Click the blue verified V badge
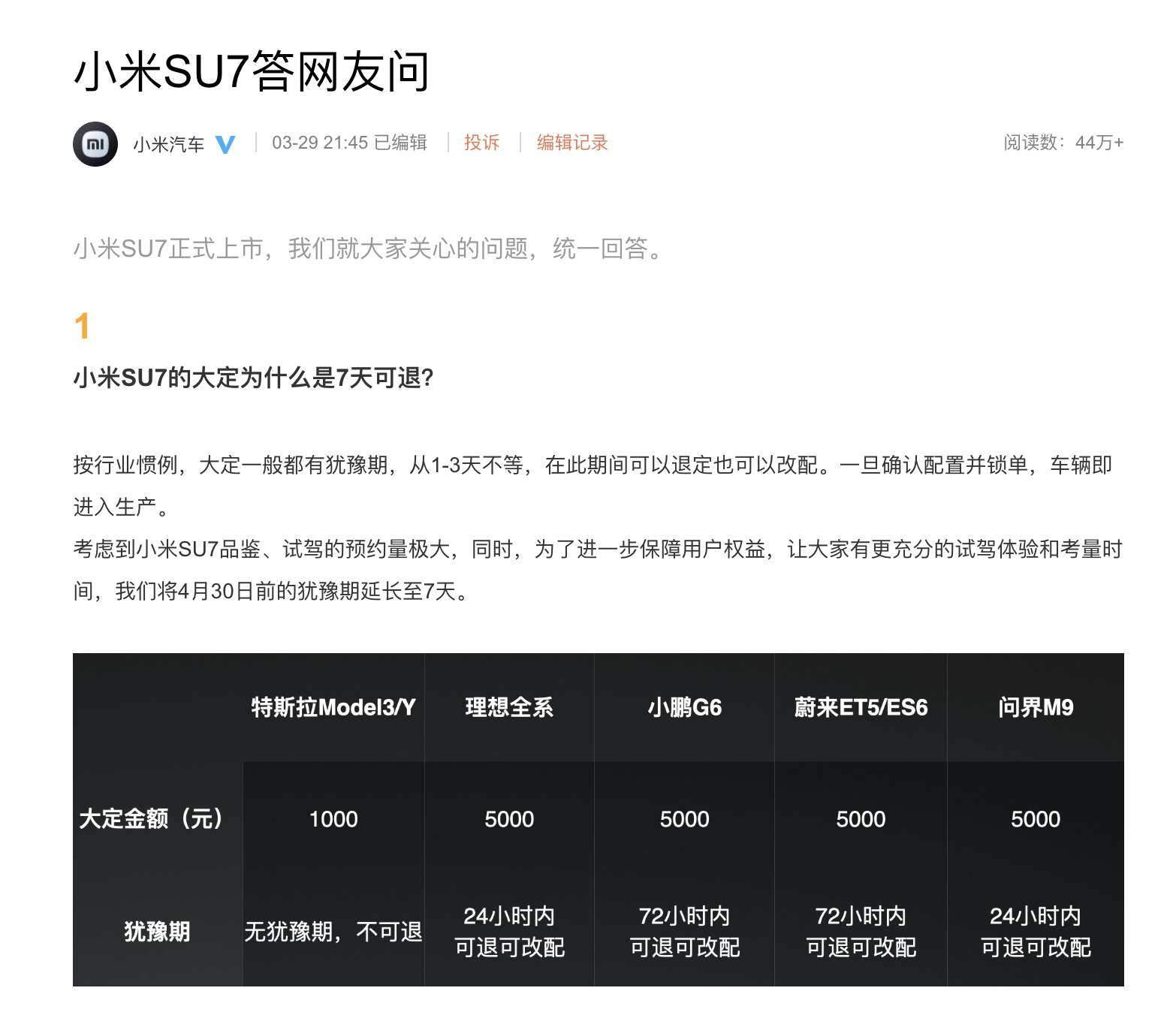 (x=225, y=143)
